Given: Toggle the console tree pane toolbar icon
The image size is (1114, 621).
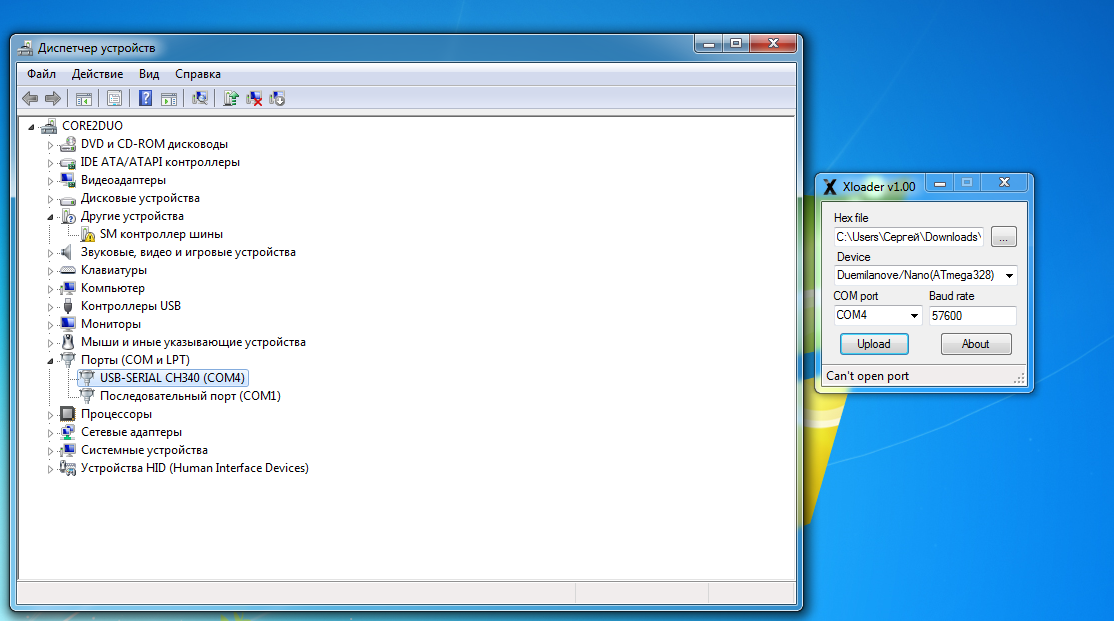Looking at the screenshot, I should (84, 99).
